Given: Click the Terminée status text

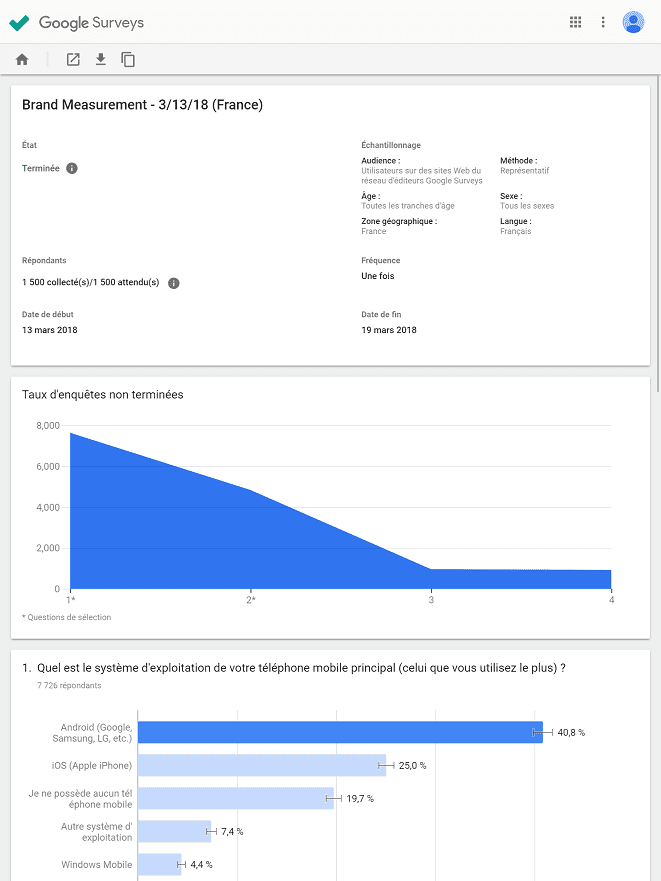Looking at the screenshot, I should click(40, 169).
